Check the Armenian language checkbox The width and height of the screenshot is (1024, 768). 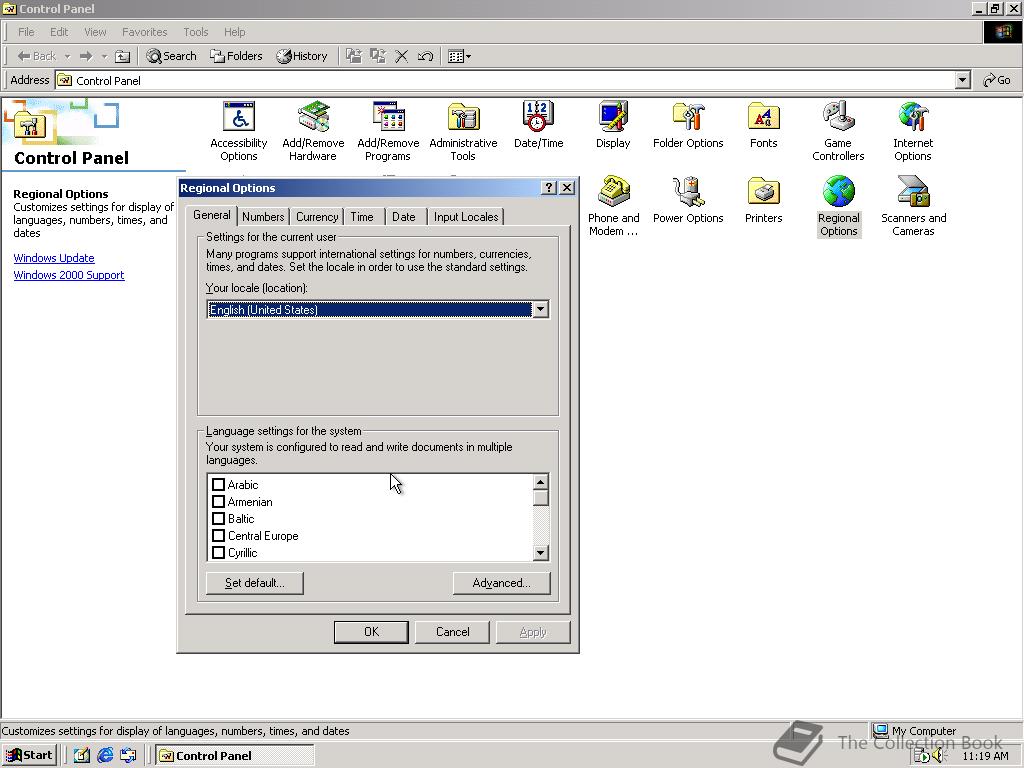pos(219,502)
